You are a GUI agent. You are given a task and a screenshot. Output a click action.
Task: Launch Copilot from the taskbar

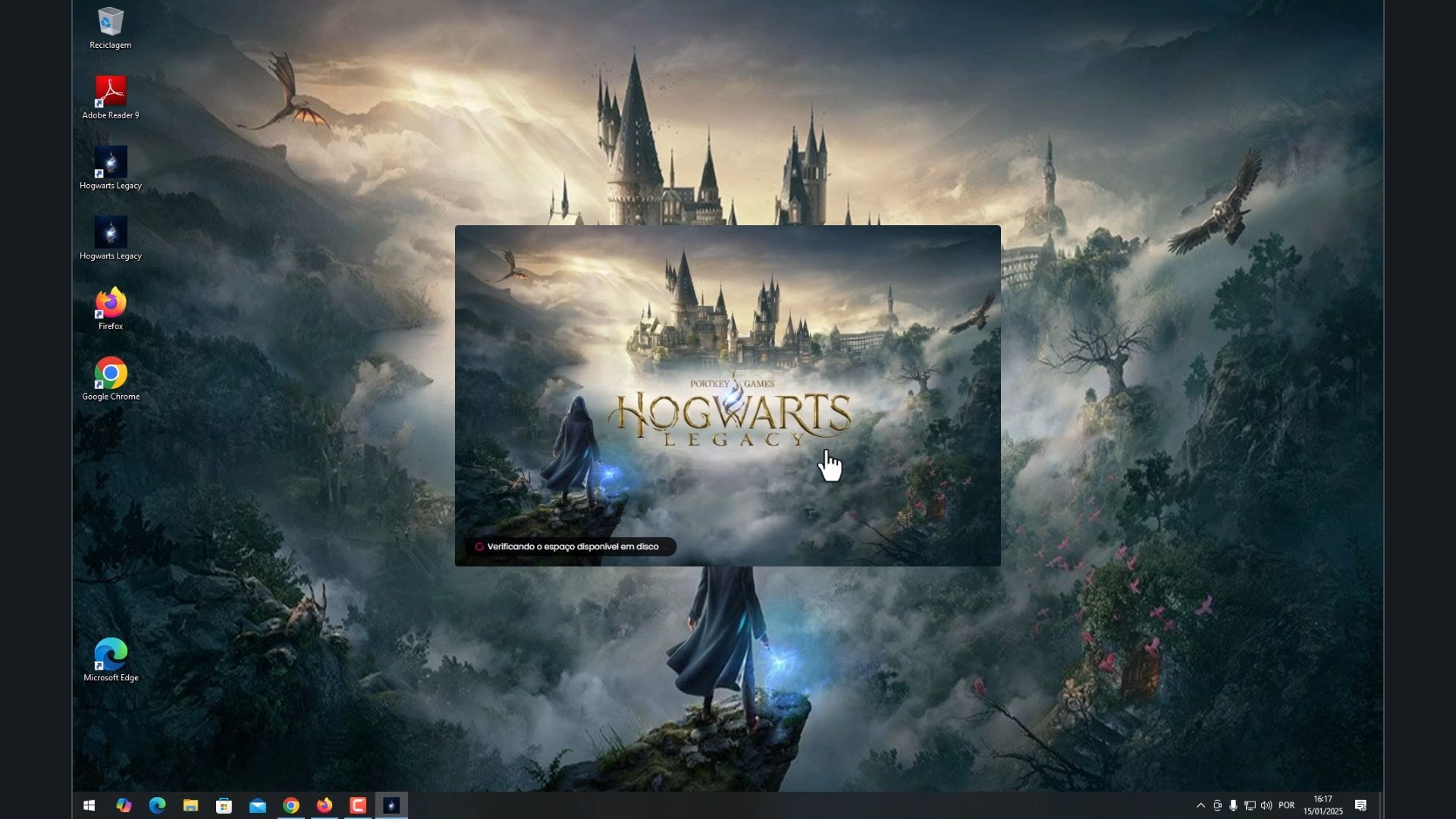pyautogui.click(x=124, y=805)
